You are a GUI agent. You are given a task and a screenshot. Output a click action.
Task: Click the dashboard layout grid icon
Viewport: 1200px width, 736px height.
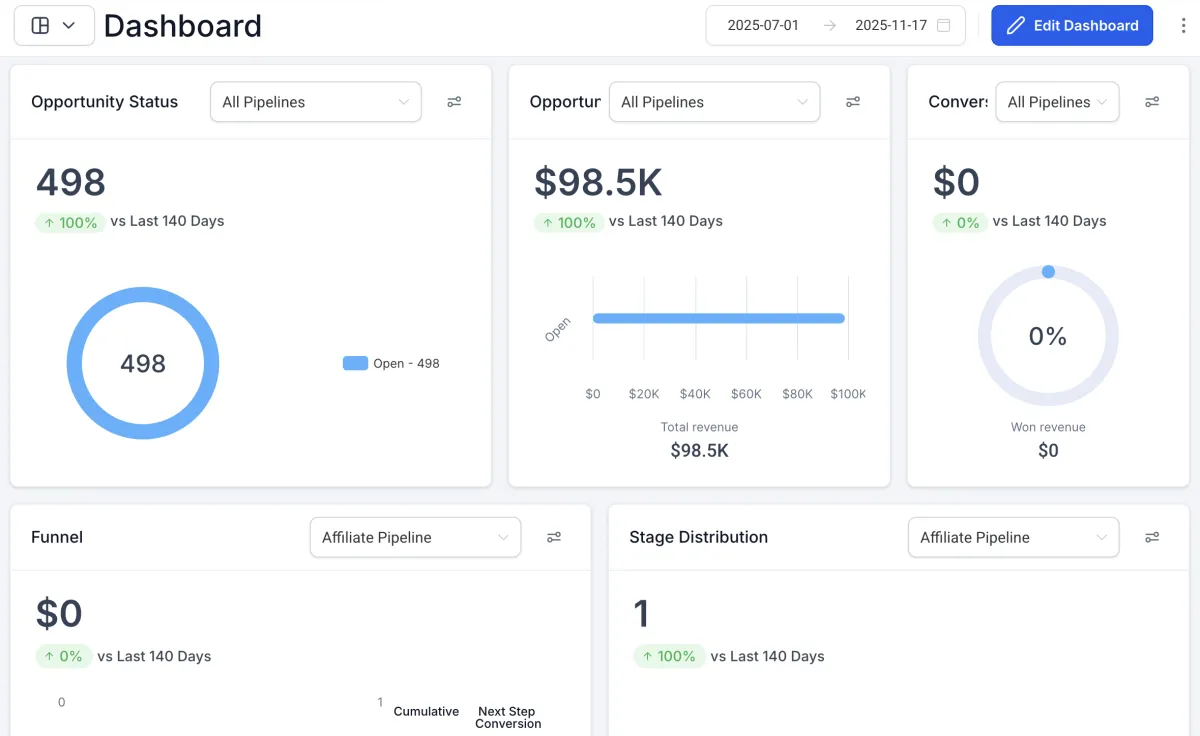pyautogui.click(x=40, y=26)
